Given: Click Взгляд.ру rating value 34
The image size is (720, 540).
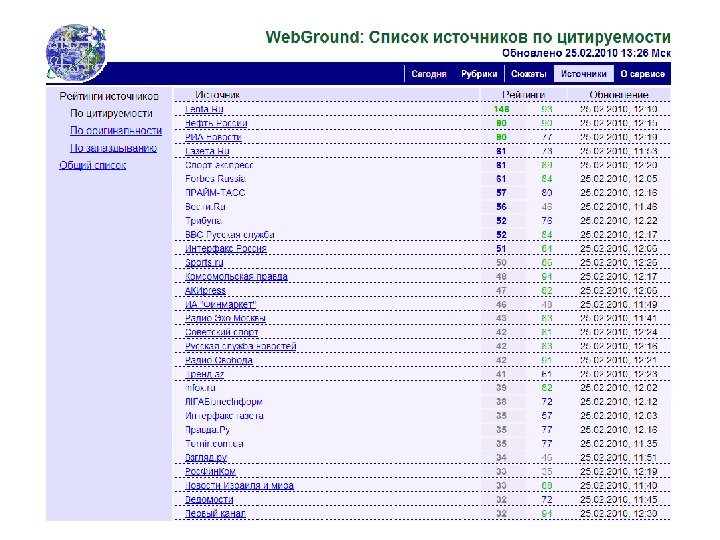Looking at the screenshot, I should point(501,458).
